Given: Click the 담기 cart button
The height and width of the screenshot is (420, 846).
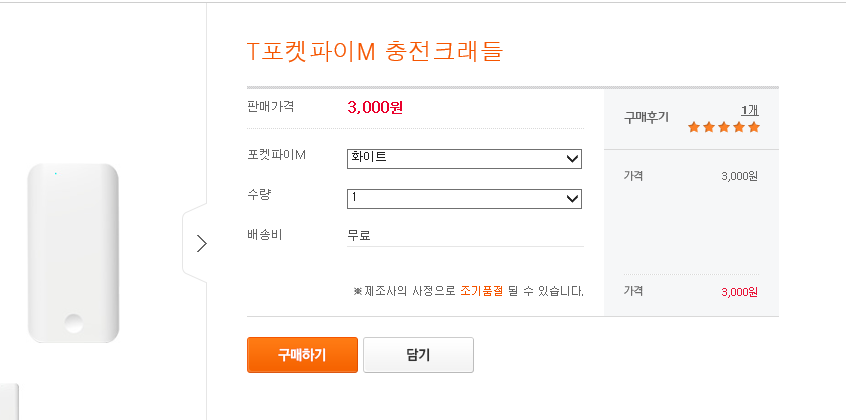Looking at the screenshot, I should pyautogui.click(x=418, y=355).
